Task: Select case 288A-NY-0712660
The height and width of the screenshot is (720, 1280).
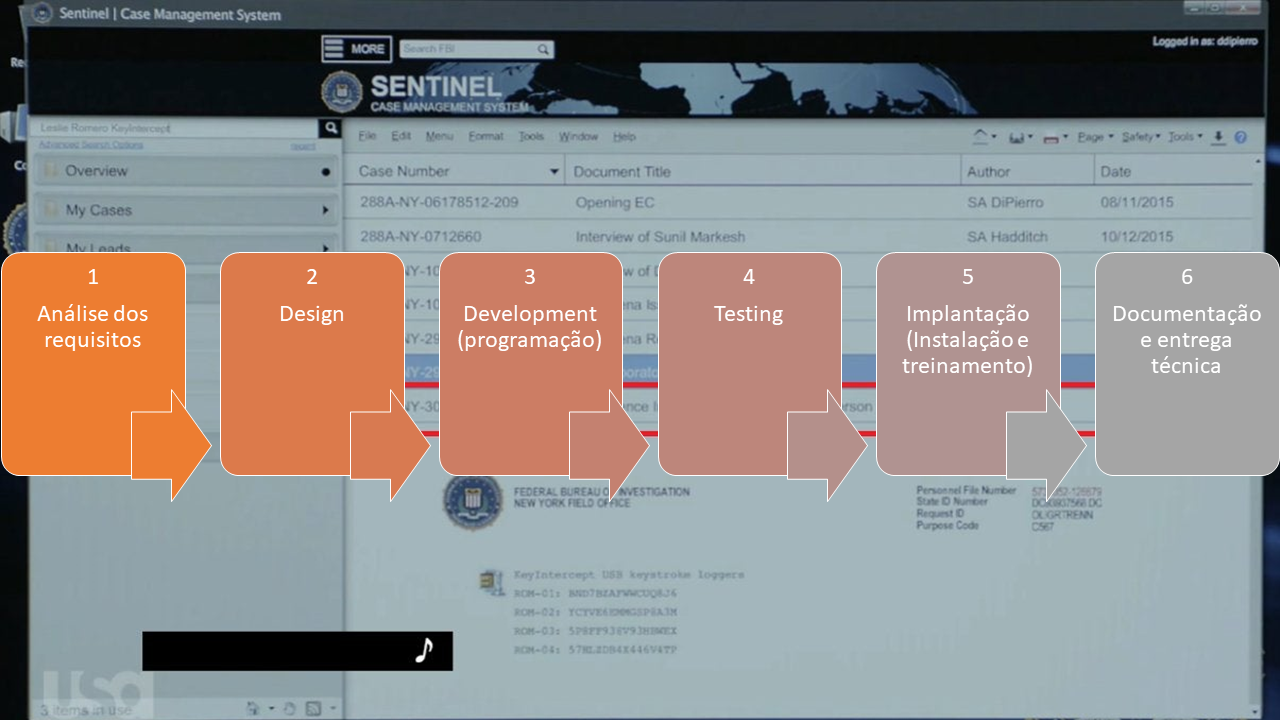Action: click(x=420, y=237)
